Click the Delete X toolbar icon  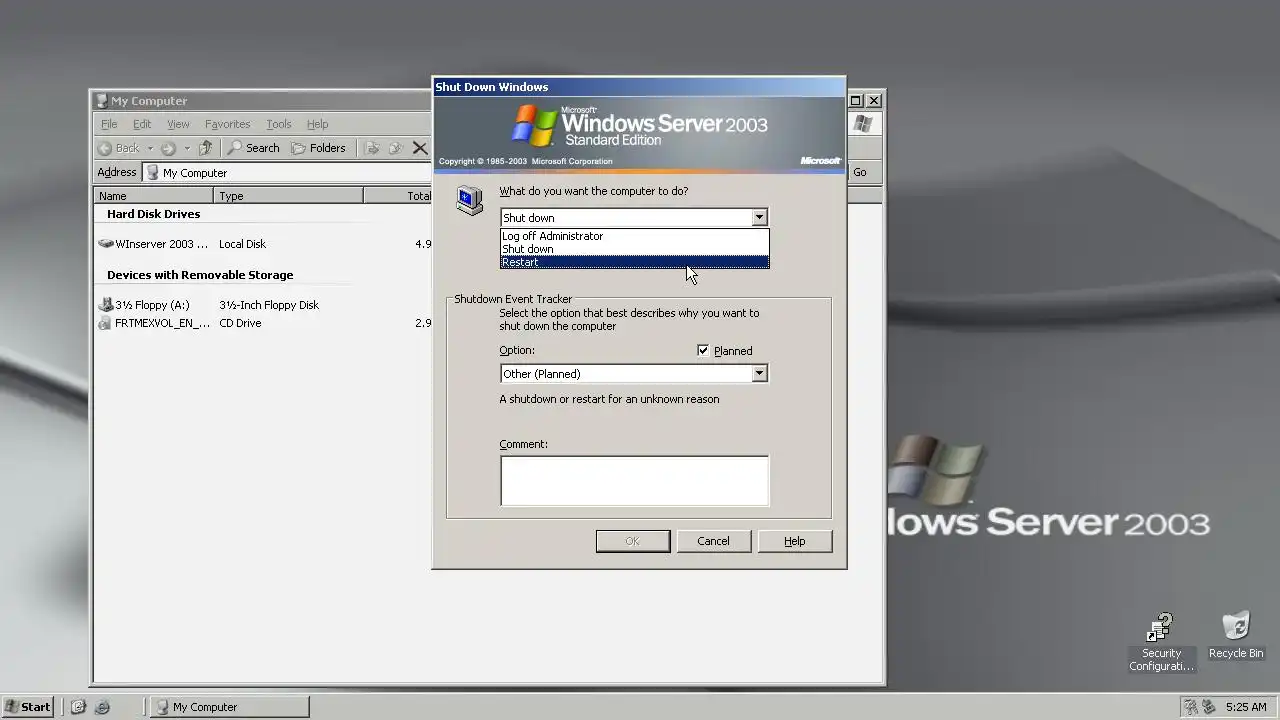420,148
